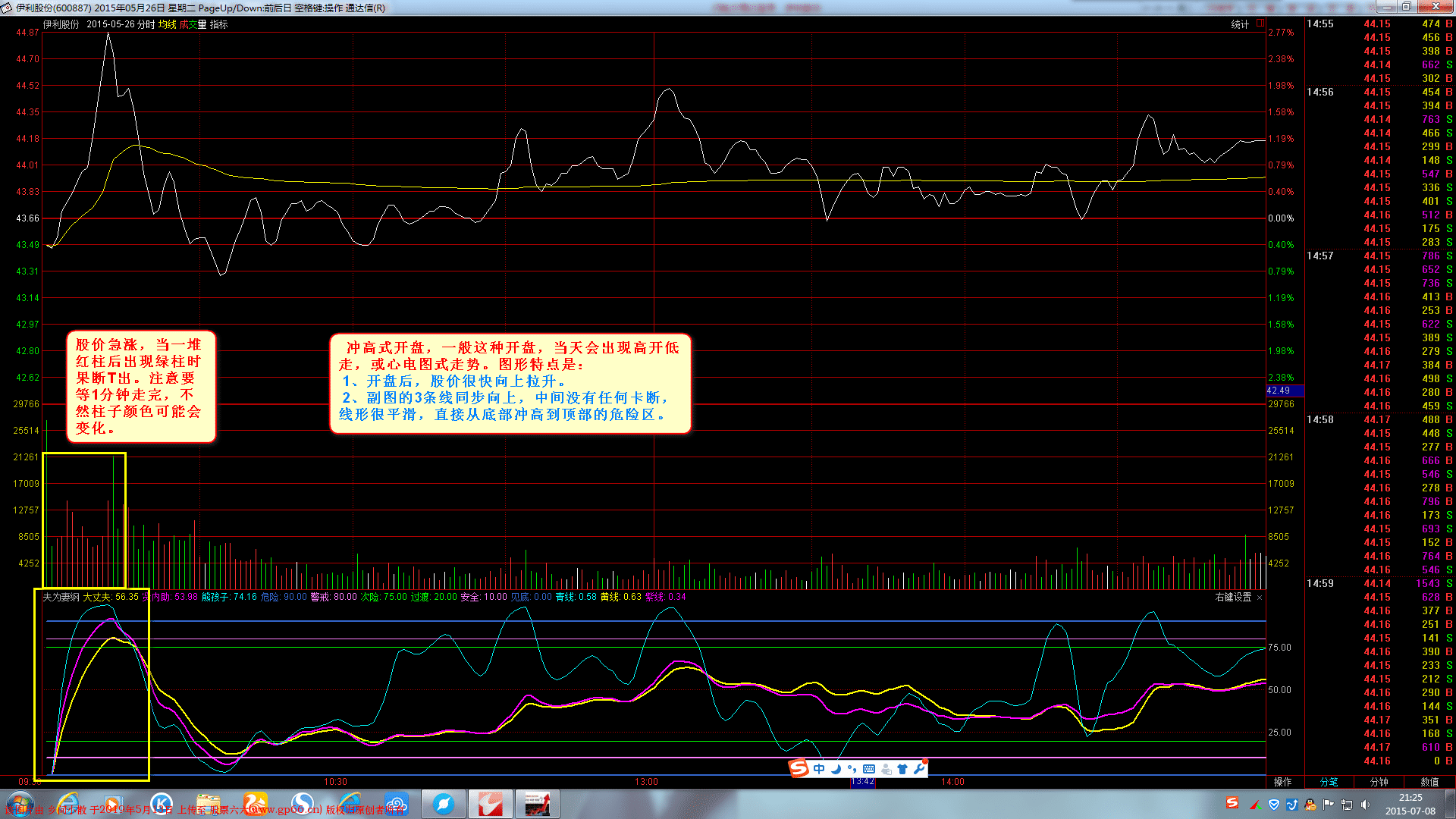1456x819 pixels.
Task: Click the 统计 button above the chart
Action: click(x=1240, y=24)
